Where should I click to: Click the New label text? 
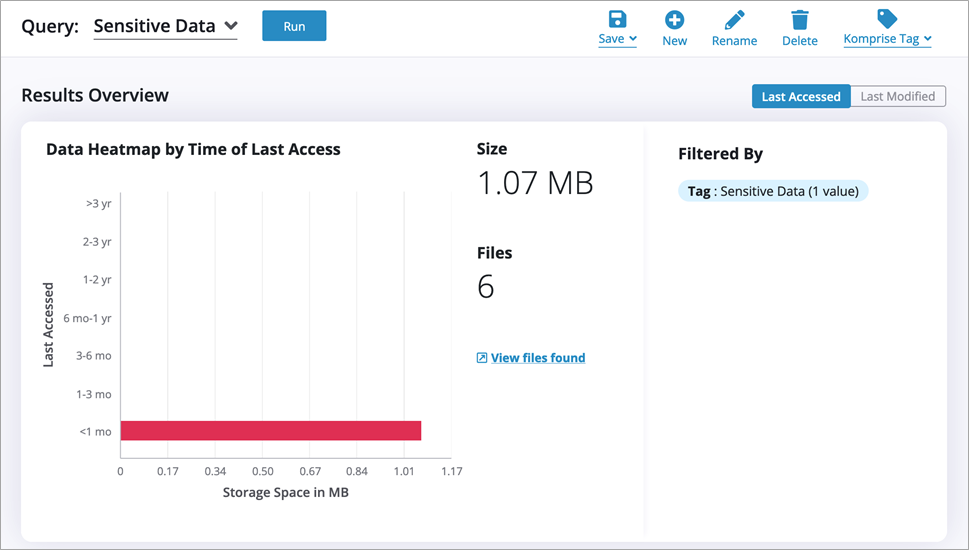pos(674,41)
